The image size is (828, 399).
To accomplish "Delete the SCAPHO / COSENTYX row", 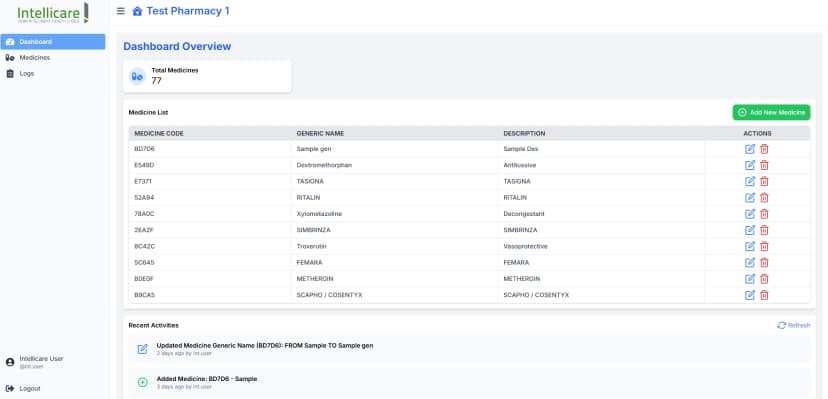I will pyautogui.click(x=764, y=295).
